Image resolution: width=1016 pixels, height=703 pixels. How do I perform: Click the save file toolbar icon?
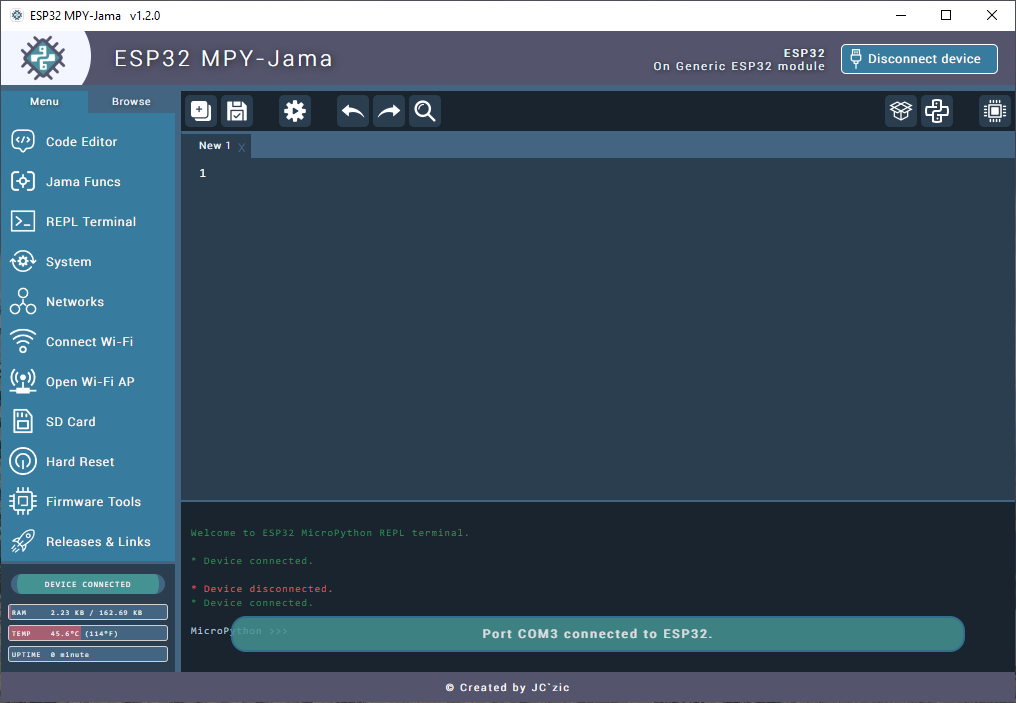pos(237,111)
